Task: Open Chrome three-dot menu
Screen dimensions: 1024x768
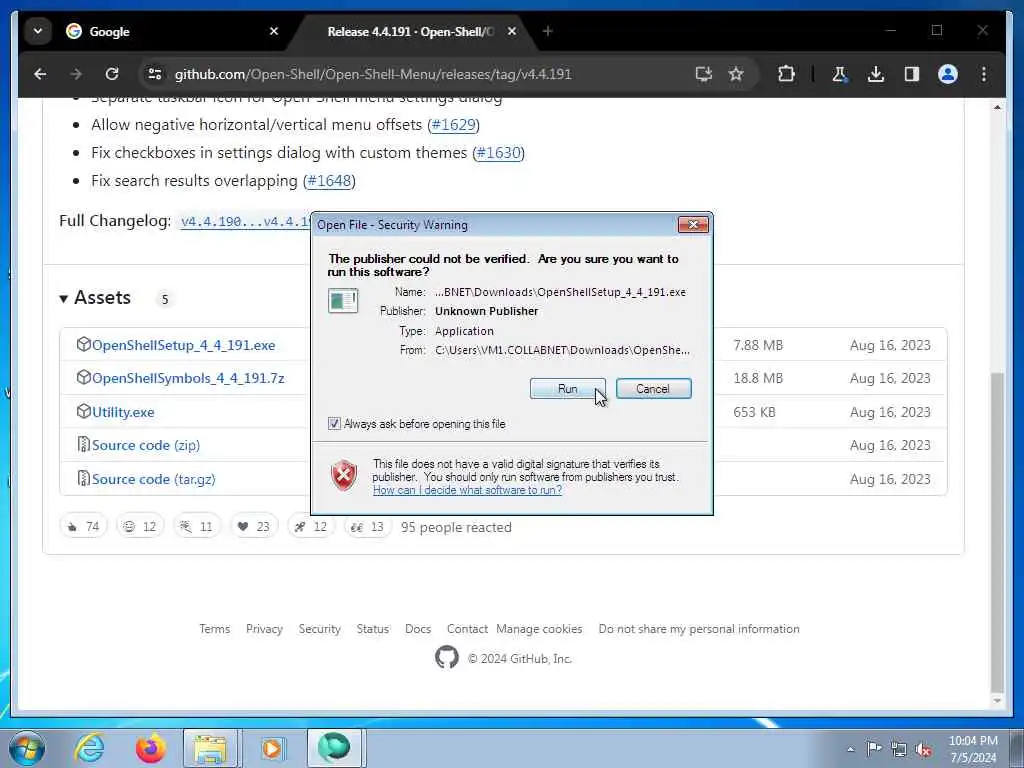Action: pos(984,74)
